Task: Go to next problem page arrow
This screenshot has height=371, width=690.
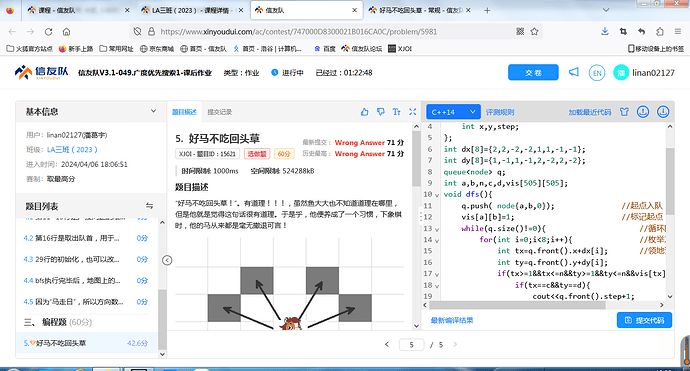Action: 455,345
